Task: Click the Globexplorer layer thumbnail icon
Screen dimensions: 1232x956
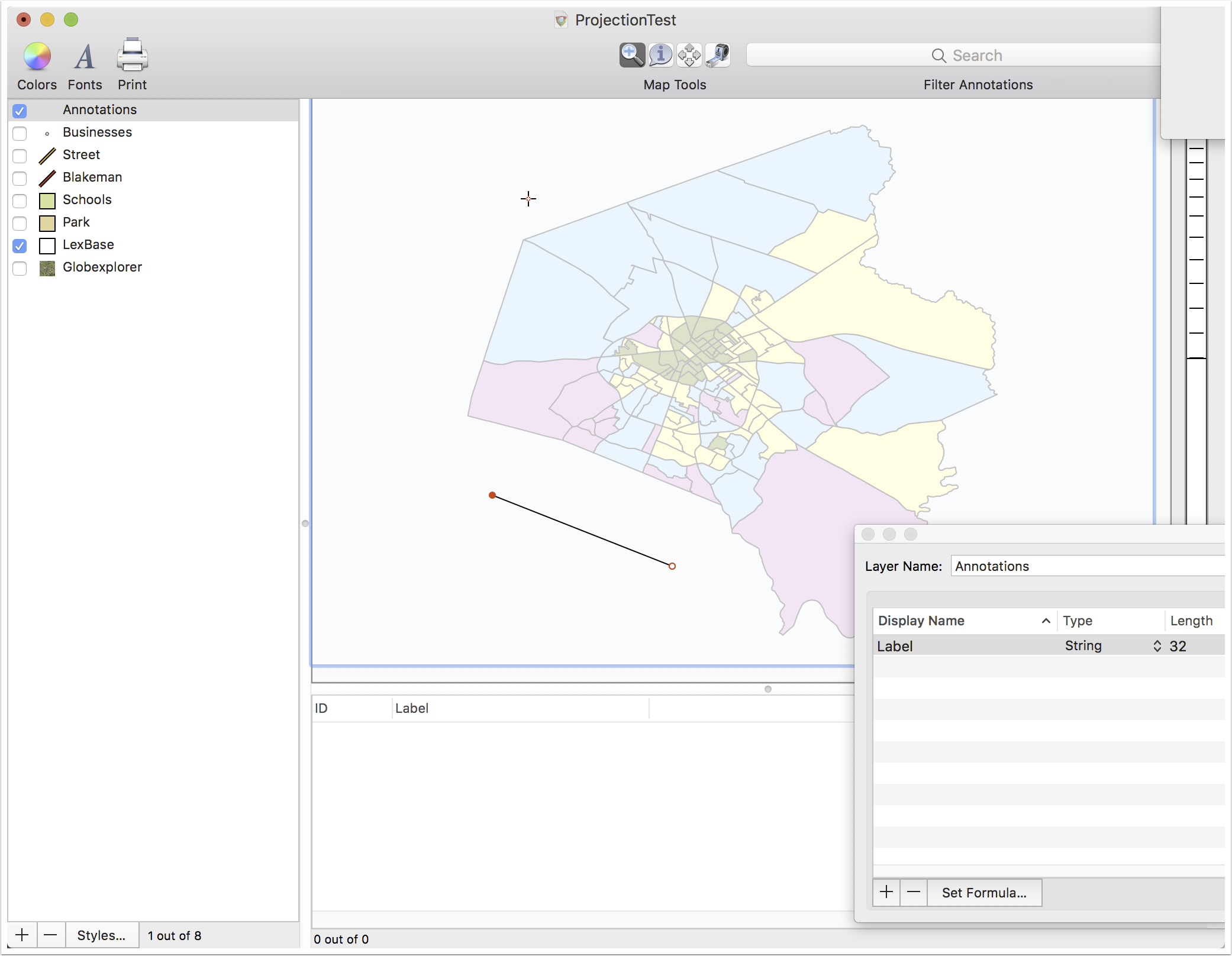Action: tap(47, 268)
